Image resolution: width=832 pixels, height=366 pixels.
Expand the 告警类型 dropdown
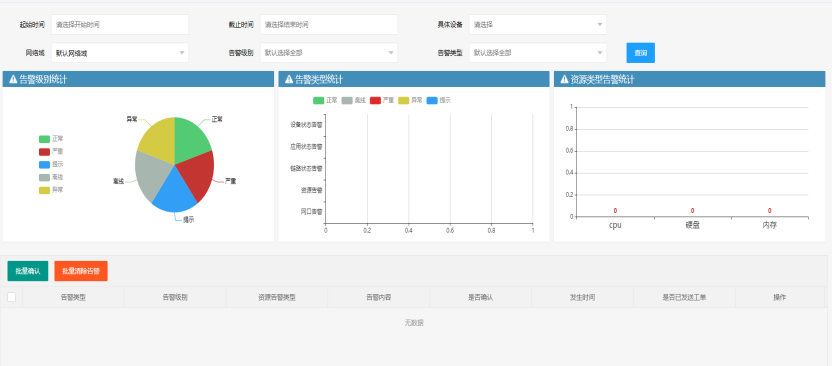(538, 53)
